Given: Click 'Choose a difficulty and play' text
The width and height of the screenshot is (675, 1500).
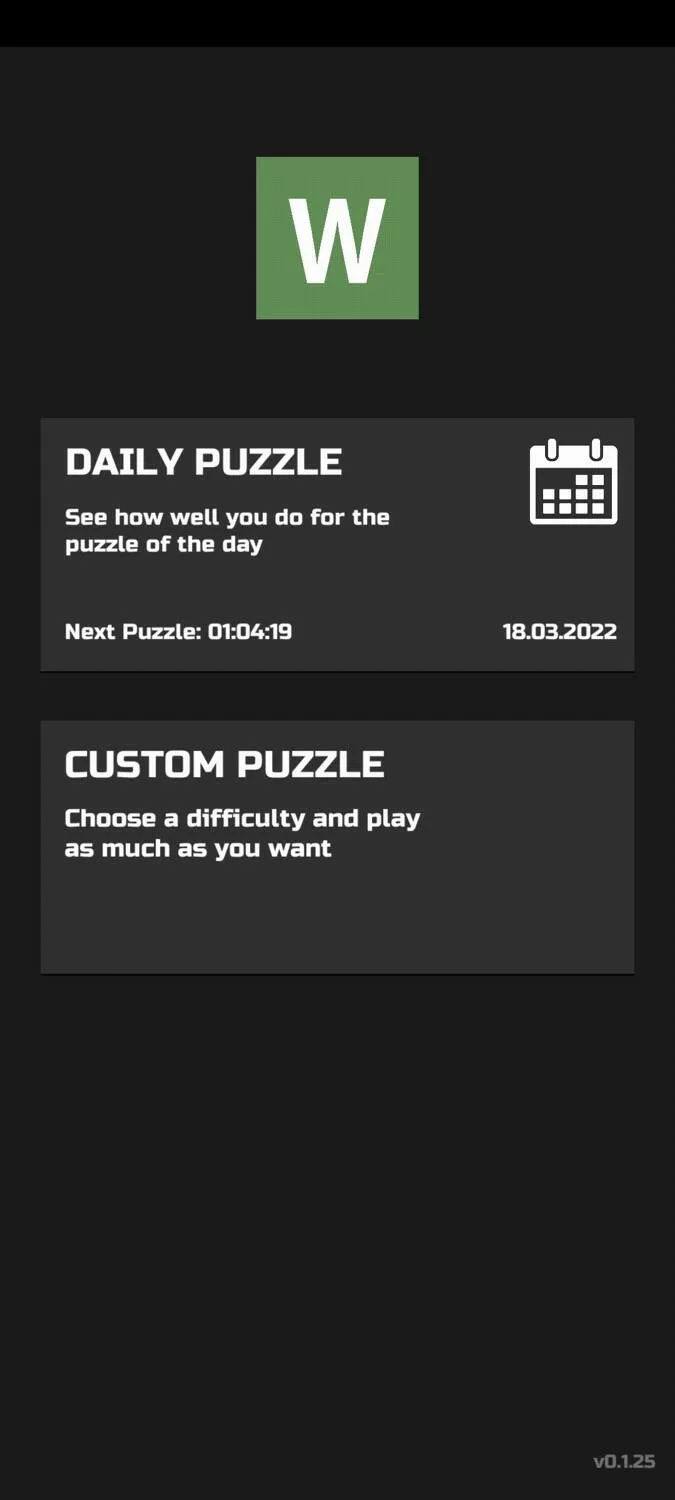Looking at the screenshot, I should click(243, 819).
